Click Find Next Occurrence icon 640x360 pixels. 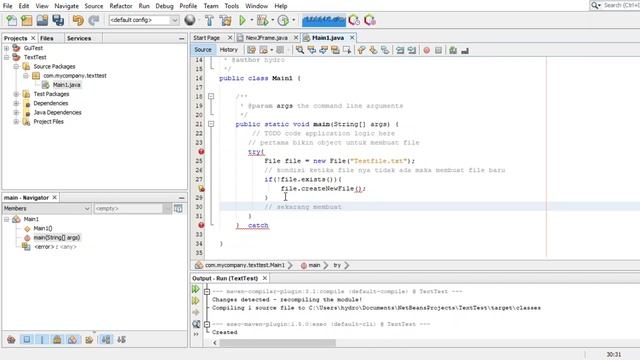pos(324,50)
